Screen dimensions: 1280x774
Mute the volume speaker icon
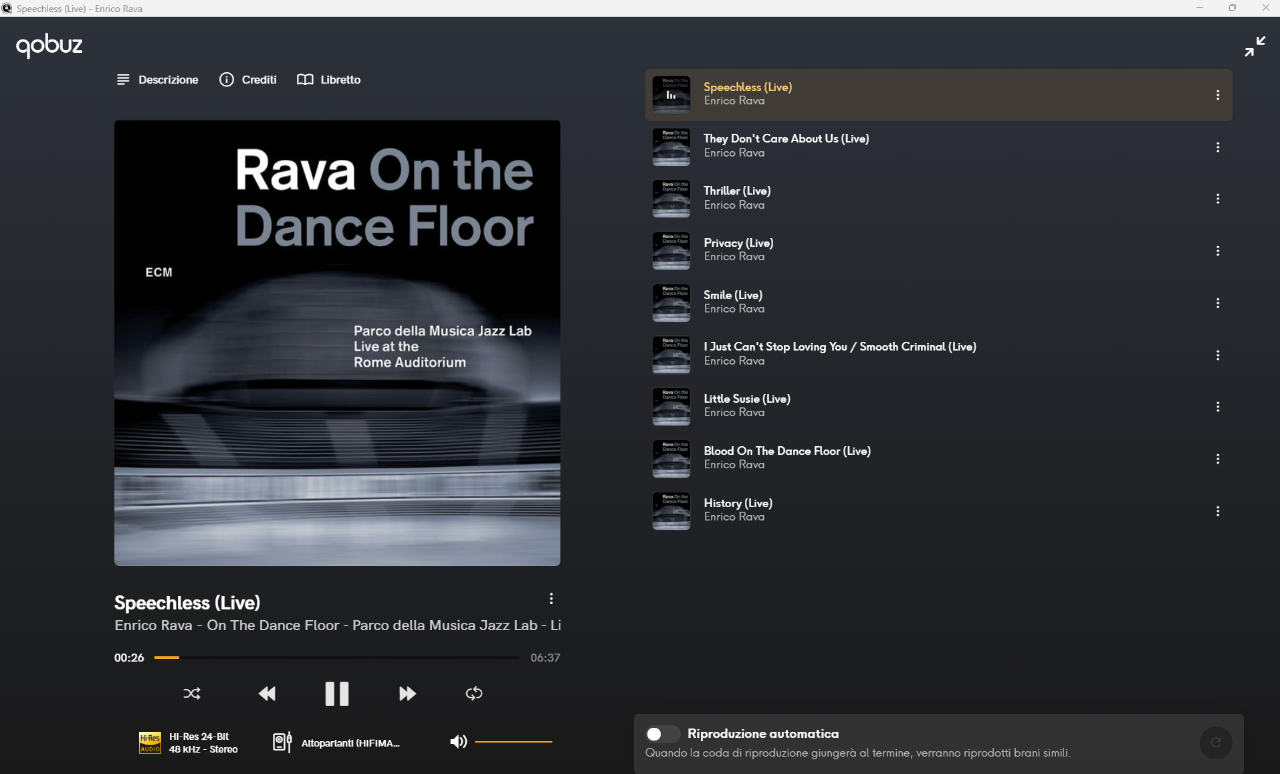coord(458,741)
